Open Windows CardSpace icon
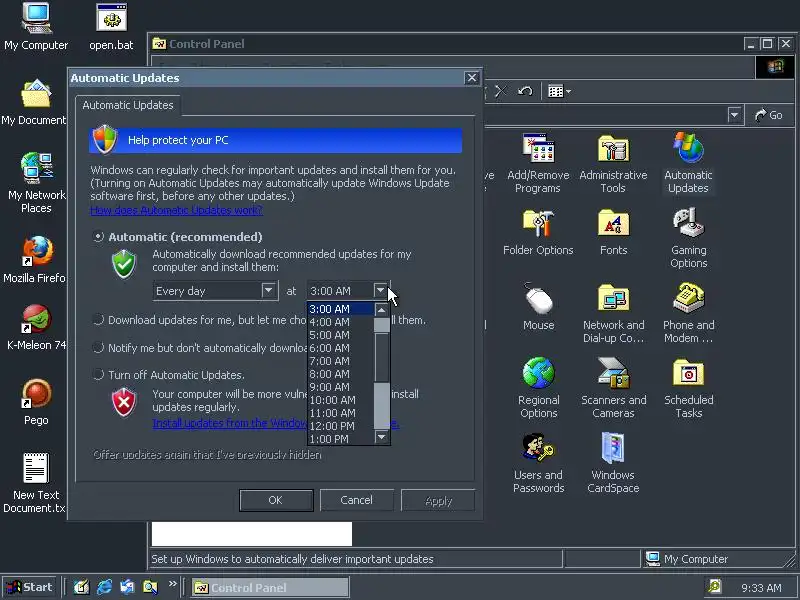Viewport: 800px width, 600px height. click(613, 463)
